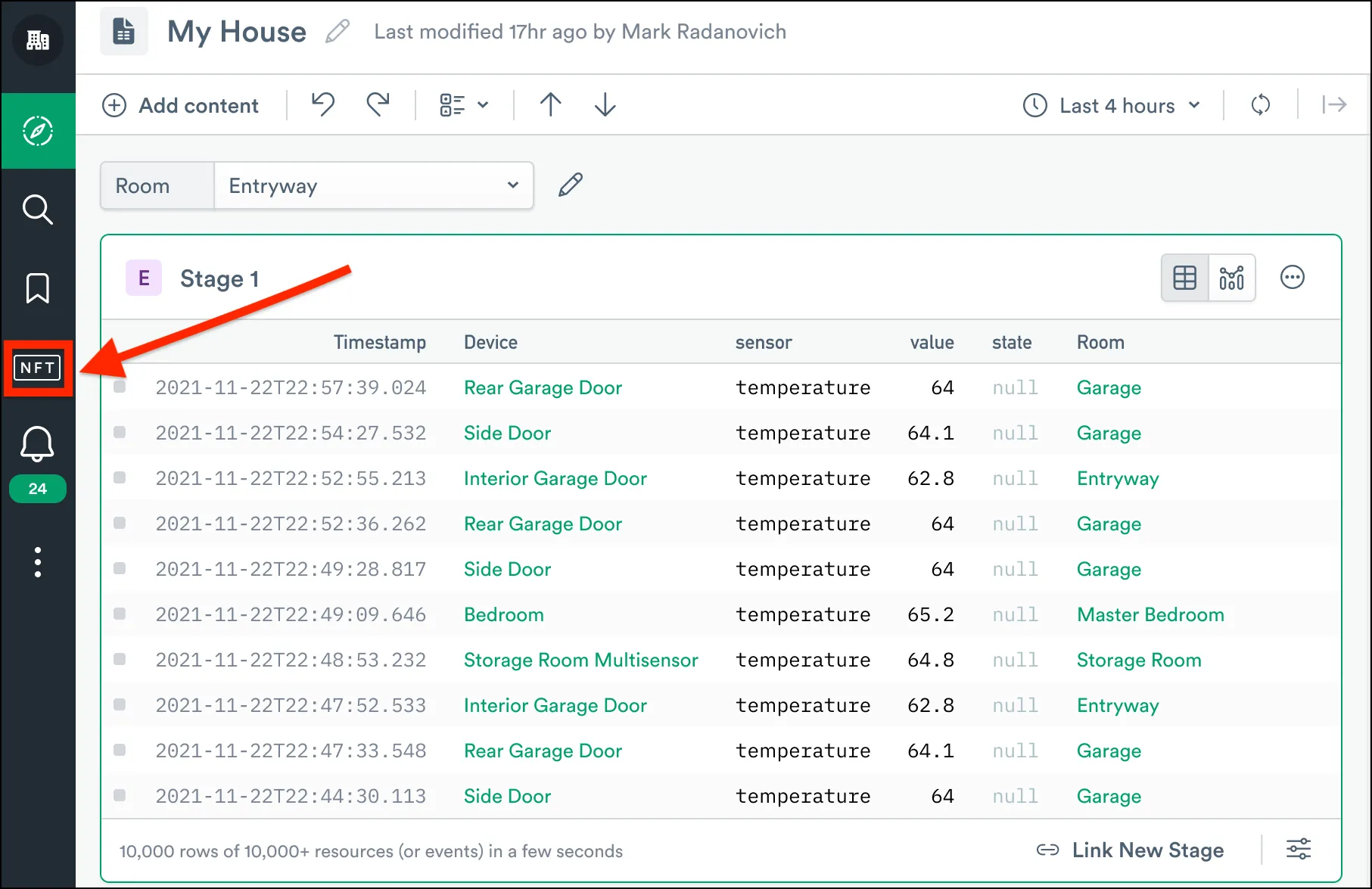Click the 24 notifications badge
Viewport: 1372px width, 889px height.
(38, 489)
